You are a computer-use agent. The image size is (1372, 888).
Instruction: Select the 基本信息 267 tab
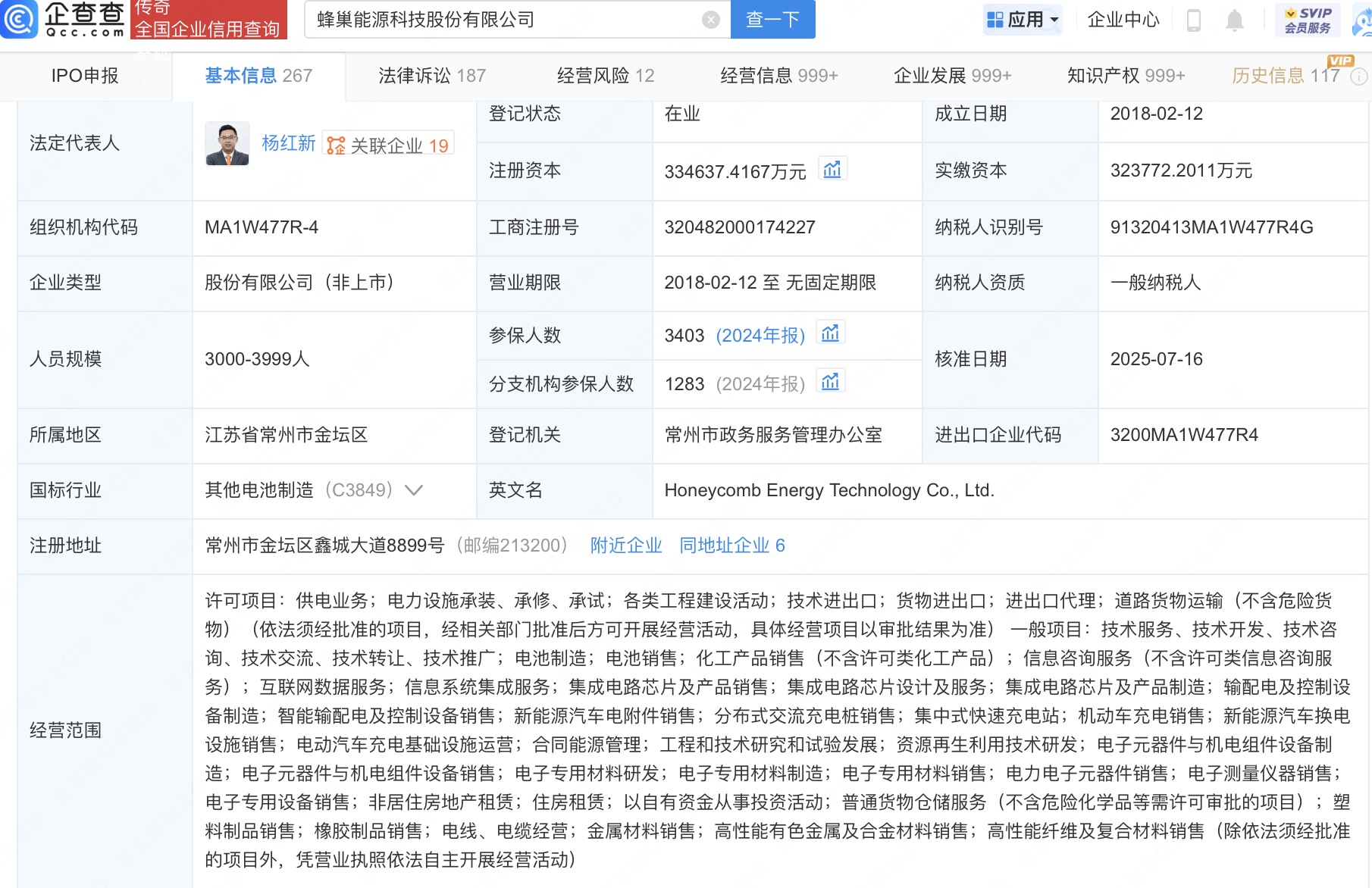click(x=258, y=76)
